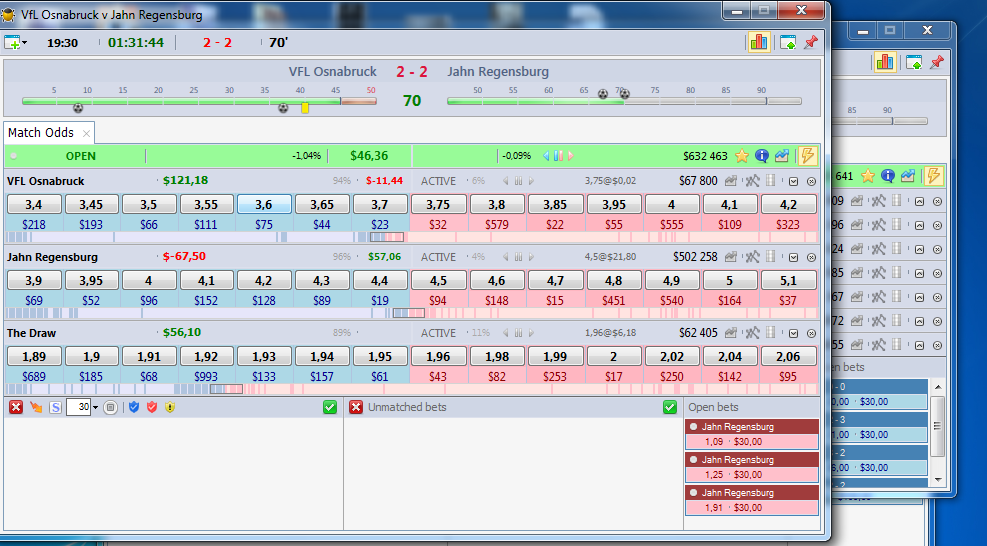Mark Match Odds market as favourite star
The height and width of the screenshot is (546, 987).
click(742, 156)
